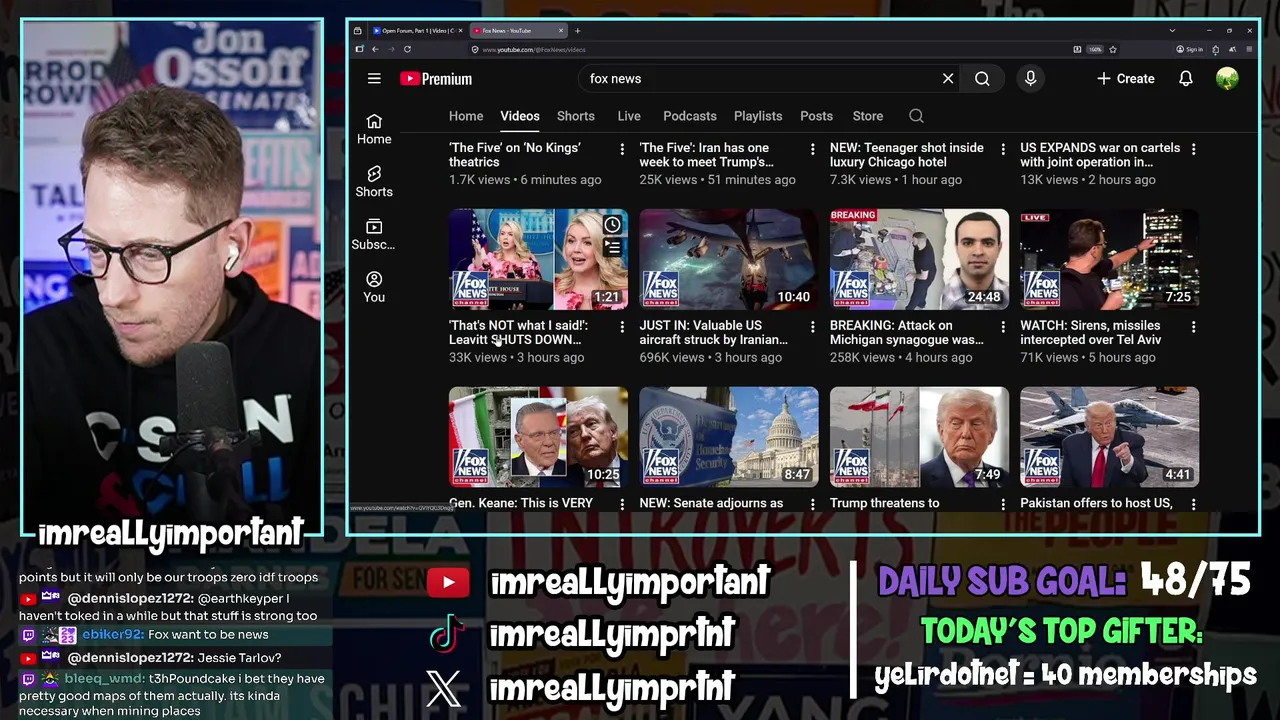Open options for Teenager shot Chicago video
The image size is (1280, 720).
pyautogui.click(x=1003, y=149)
